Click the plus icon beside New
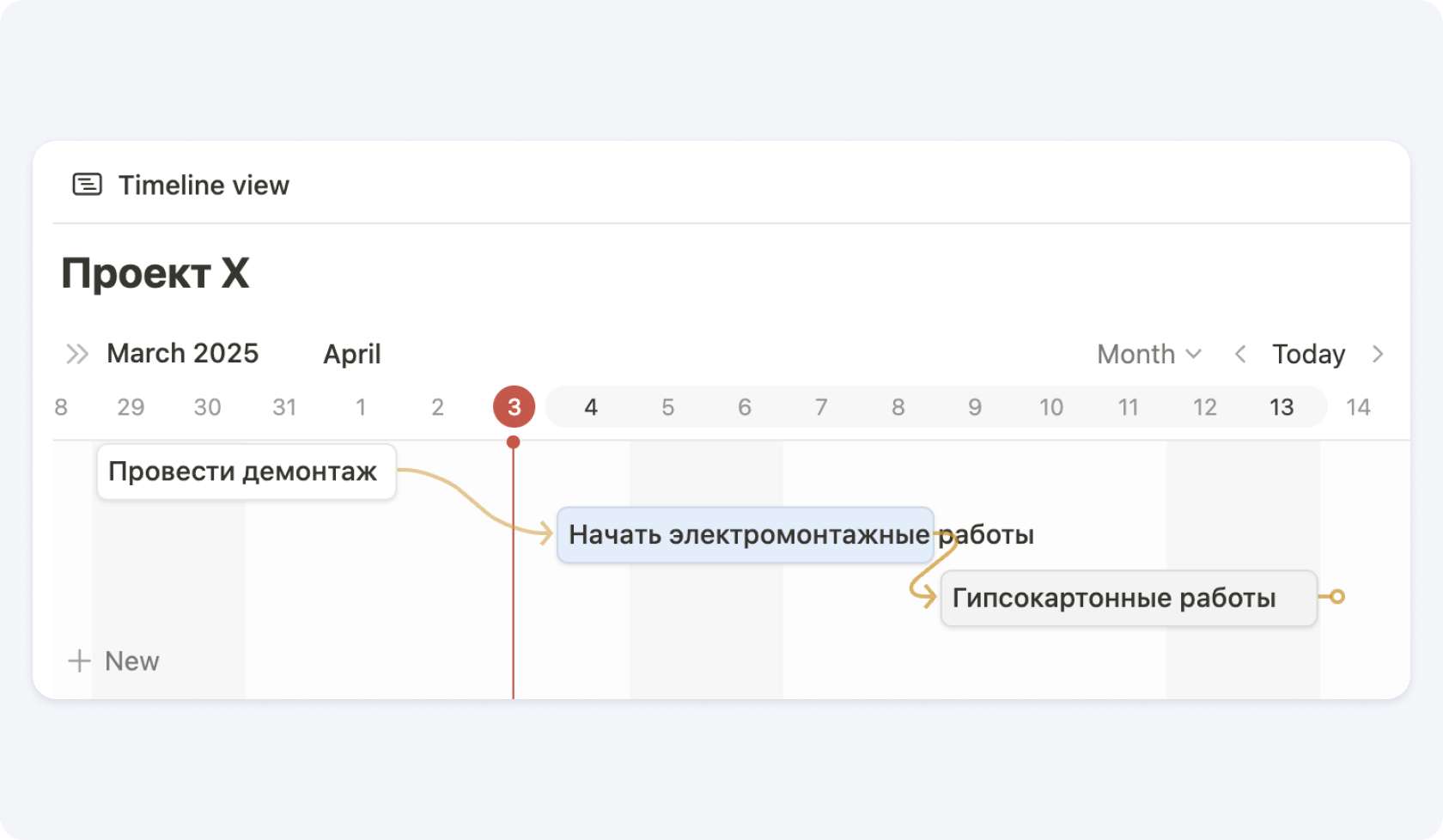This screenshot has width=1443, height=840. [79, 661]
